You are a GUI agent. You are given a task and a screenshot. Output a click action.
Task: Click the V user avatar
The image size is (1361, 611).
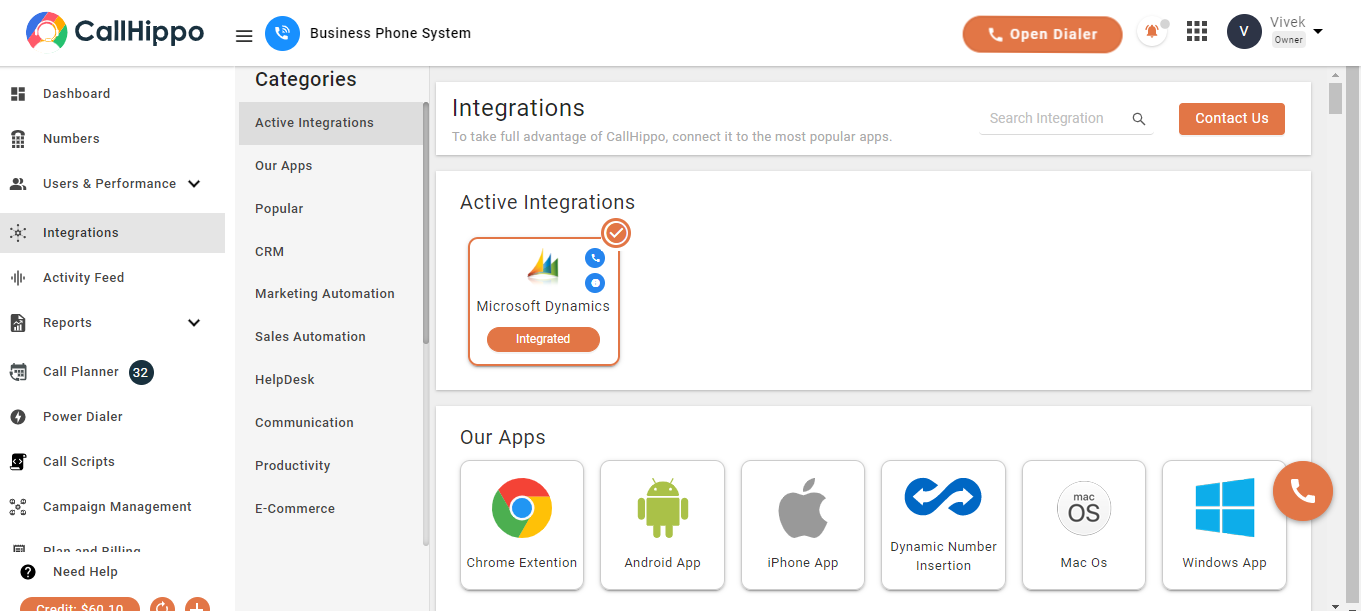coord(1244,31)
